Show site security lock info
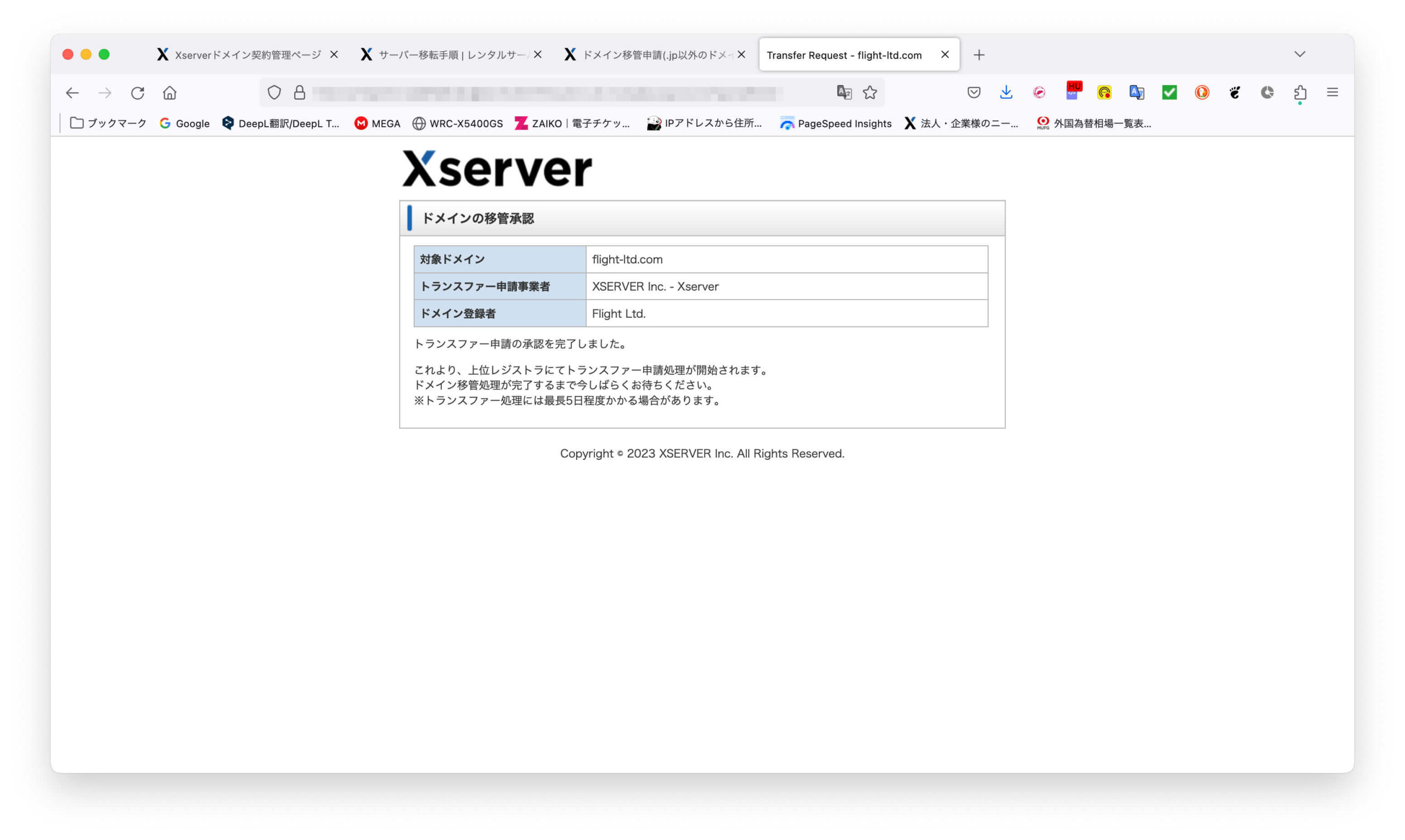This screenshot has width=1405, height=840. pos(300,92)
